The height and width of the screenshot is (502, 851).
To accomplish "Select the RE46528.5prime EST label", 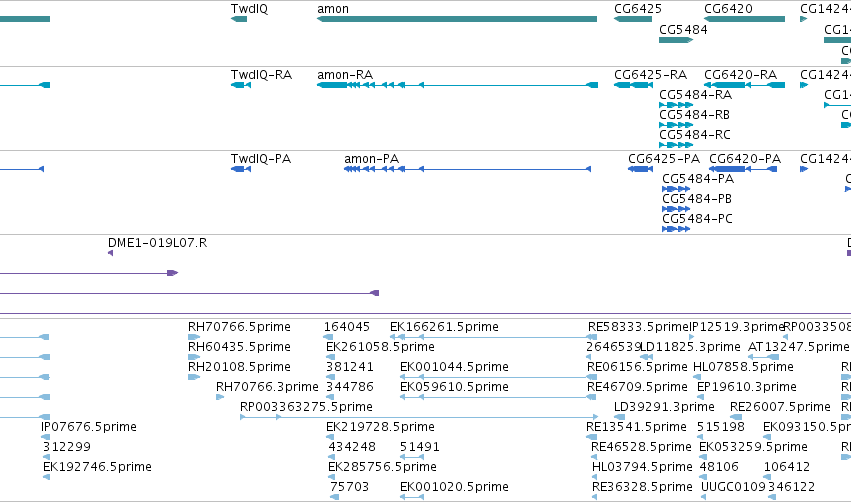I will (641, 447).
